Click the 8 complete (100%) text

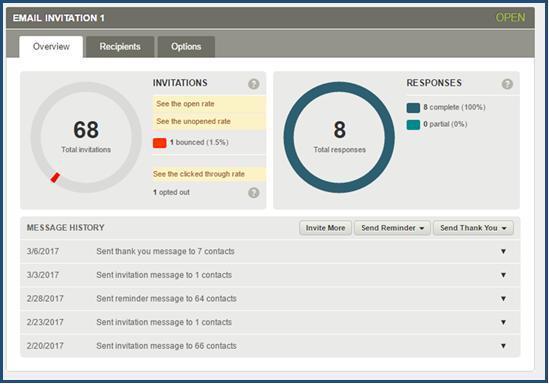tap(454, 107)
